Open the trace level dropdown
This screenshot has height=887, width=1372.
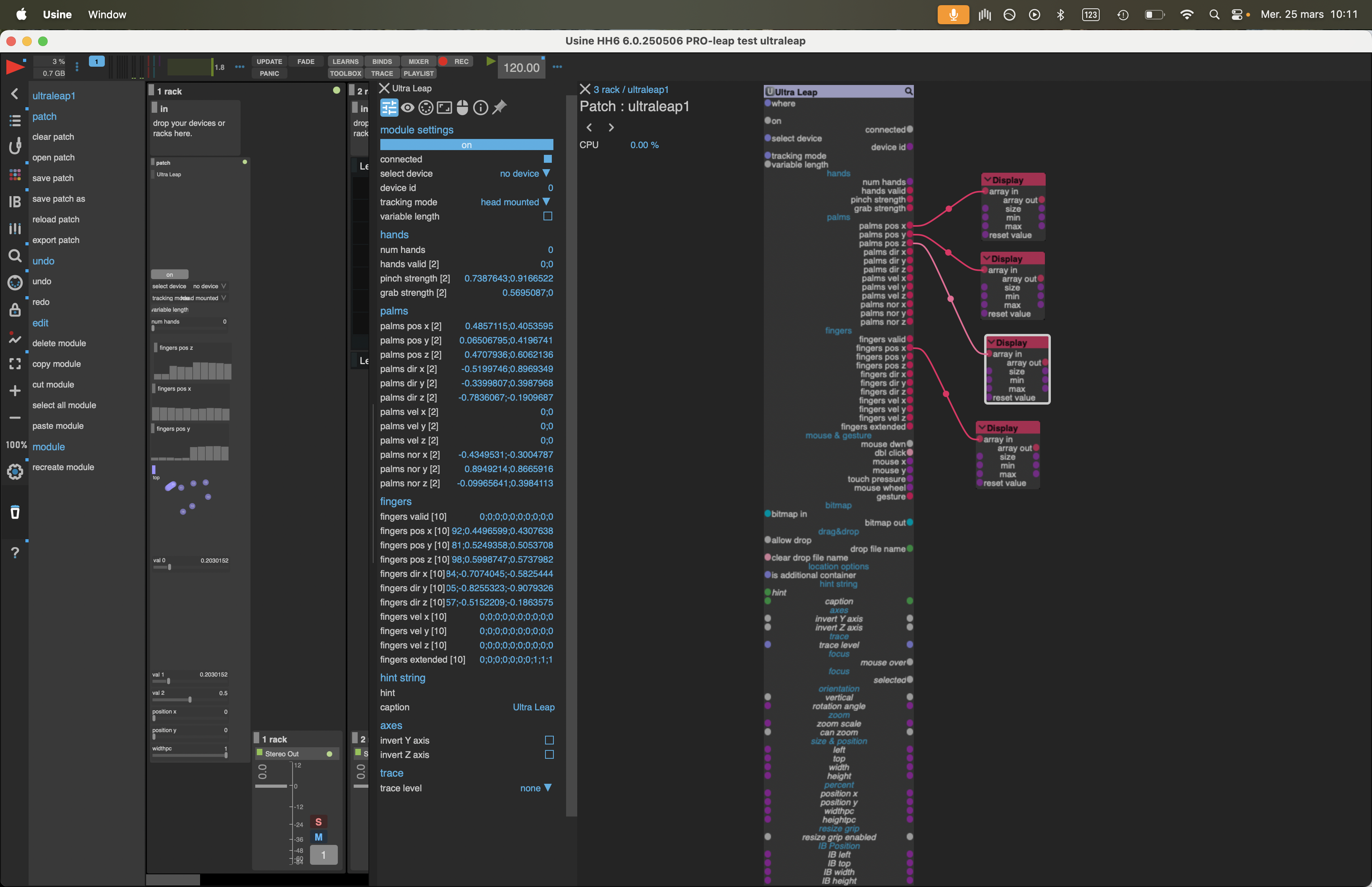point(536,788)
